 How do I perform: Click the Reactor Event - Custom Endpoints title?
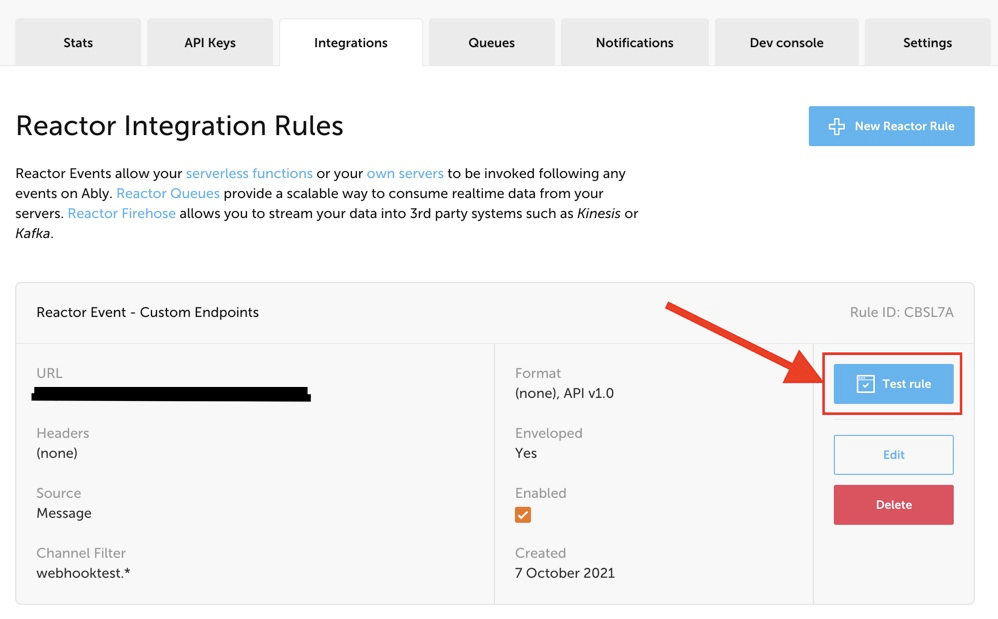point(148,312)
